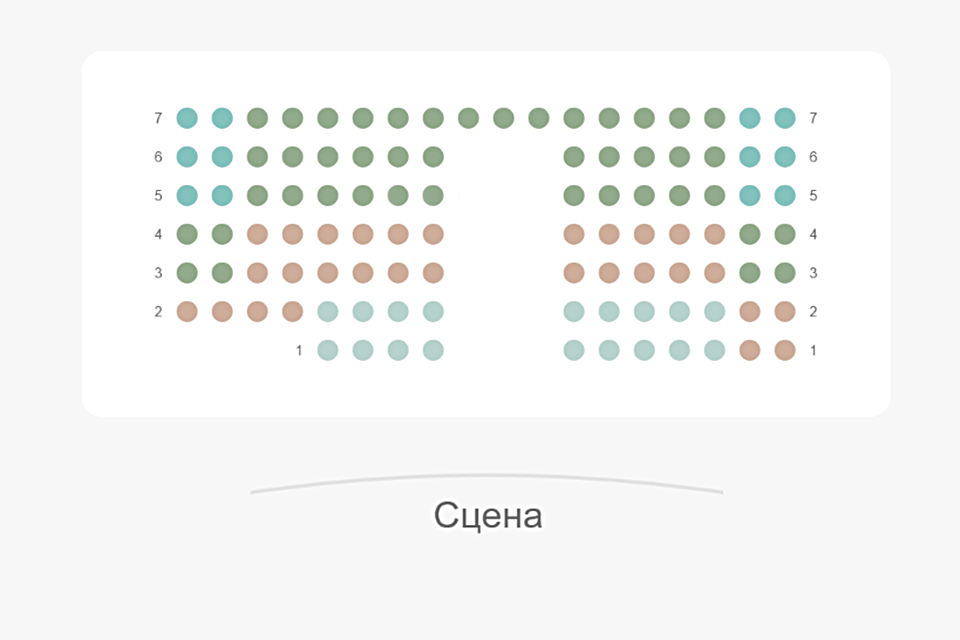Select the leftmost teal seat in row 5
The width and height of the screenshot is (960, 640).
187,195
